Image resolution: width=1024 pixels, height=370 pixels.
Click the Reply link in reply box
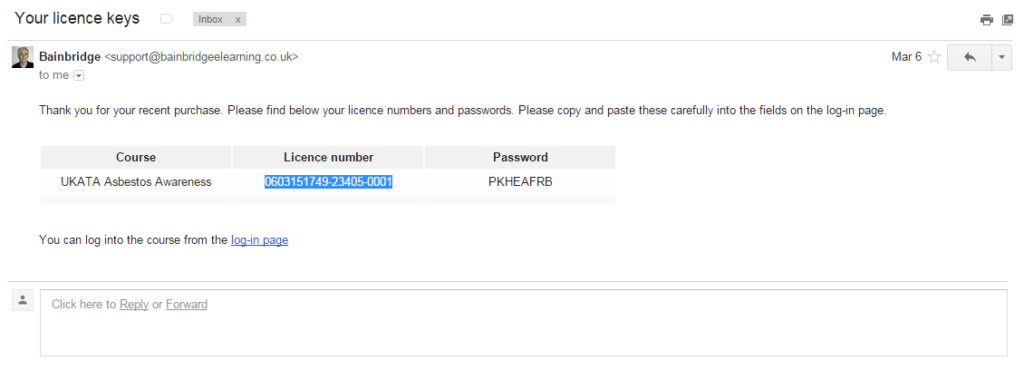(x=134, y=304)
